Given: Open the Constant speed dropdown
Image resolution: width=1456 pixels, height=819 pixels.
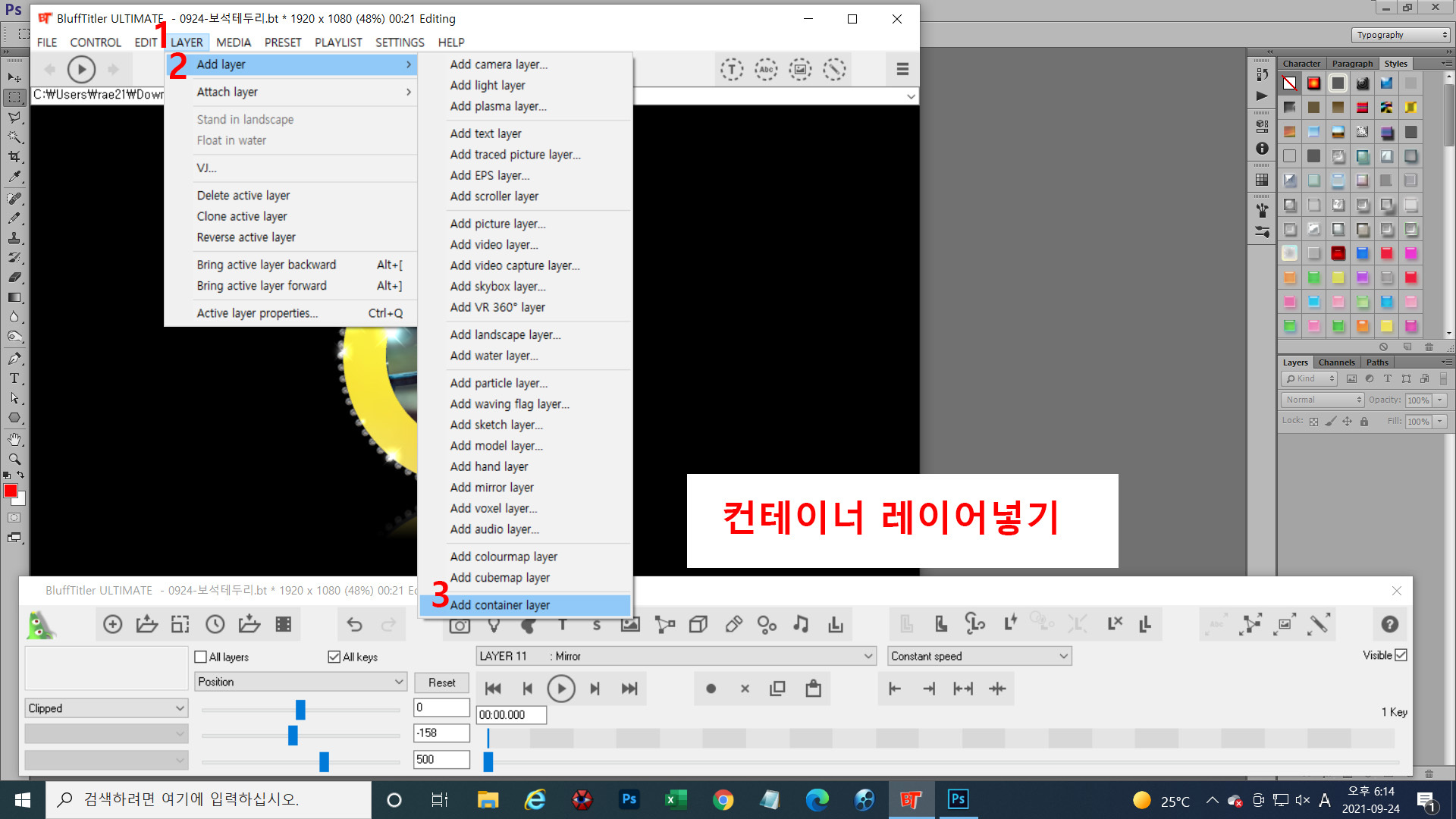Looking at the screenshot, I should point(978,656).
